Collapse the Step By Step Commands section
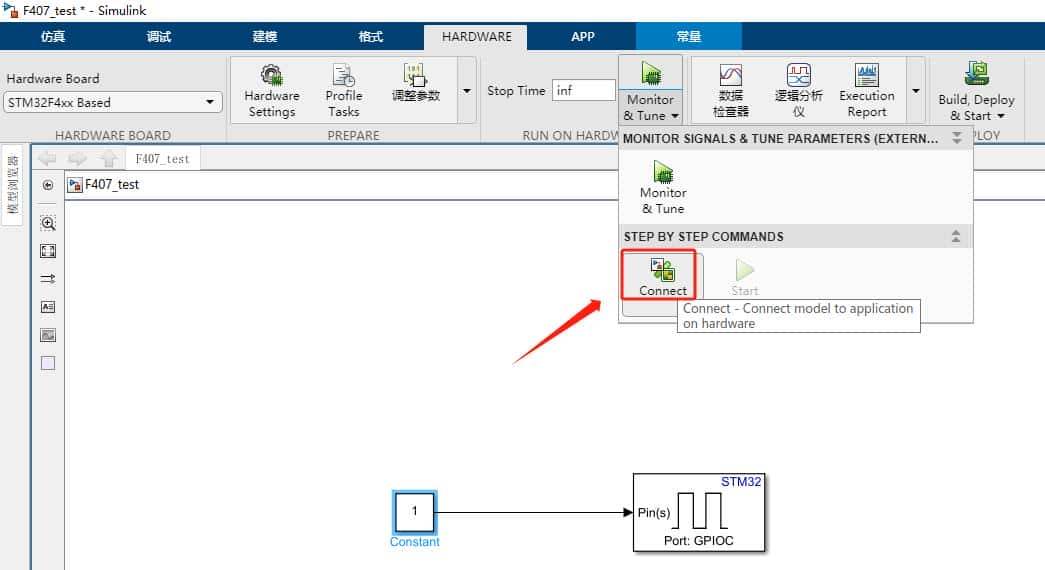 (956, 236)
